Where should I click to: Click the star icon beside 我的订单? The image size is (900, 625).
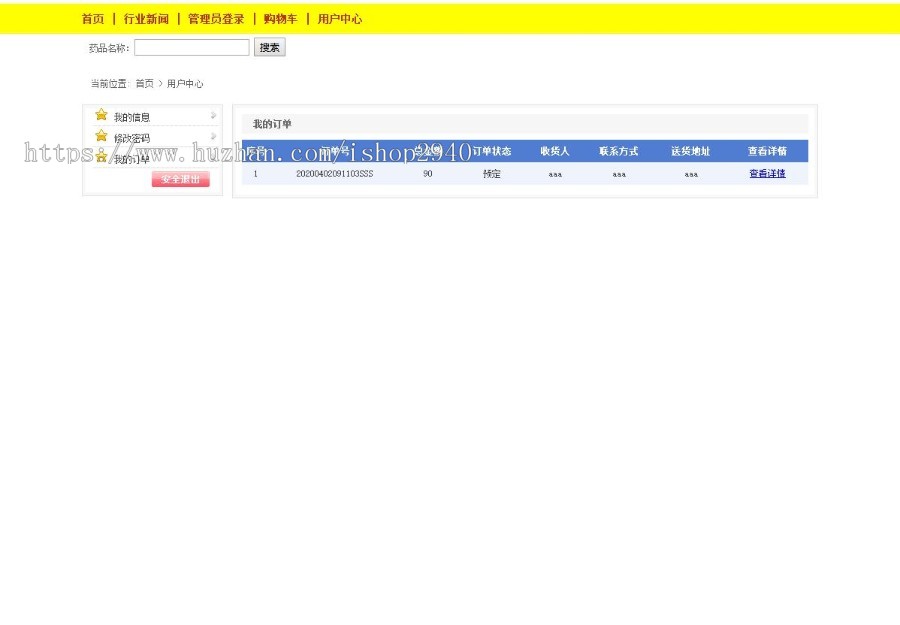coord(101,157)
